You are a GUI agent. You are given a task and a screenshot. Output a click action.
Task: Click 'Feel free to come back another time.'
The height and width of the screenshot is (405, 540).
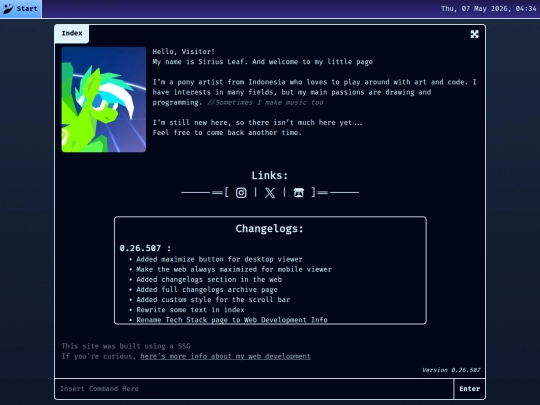pos(227,133)
